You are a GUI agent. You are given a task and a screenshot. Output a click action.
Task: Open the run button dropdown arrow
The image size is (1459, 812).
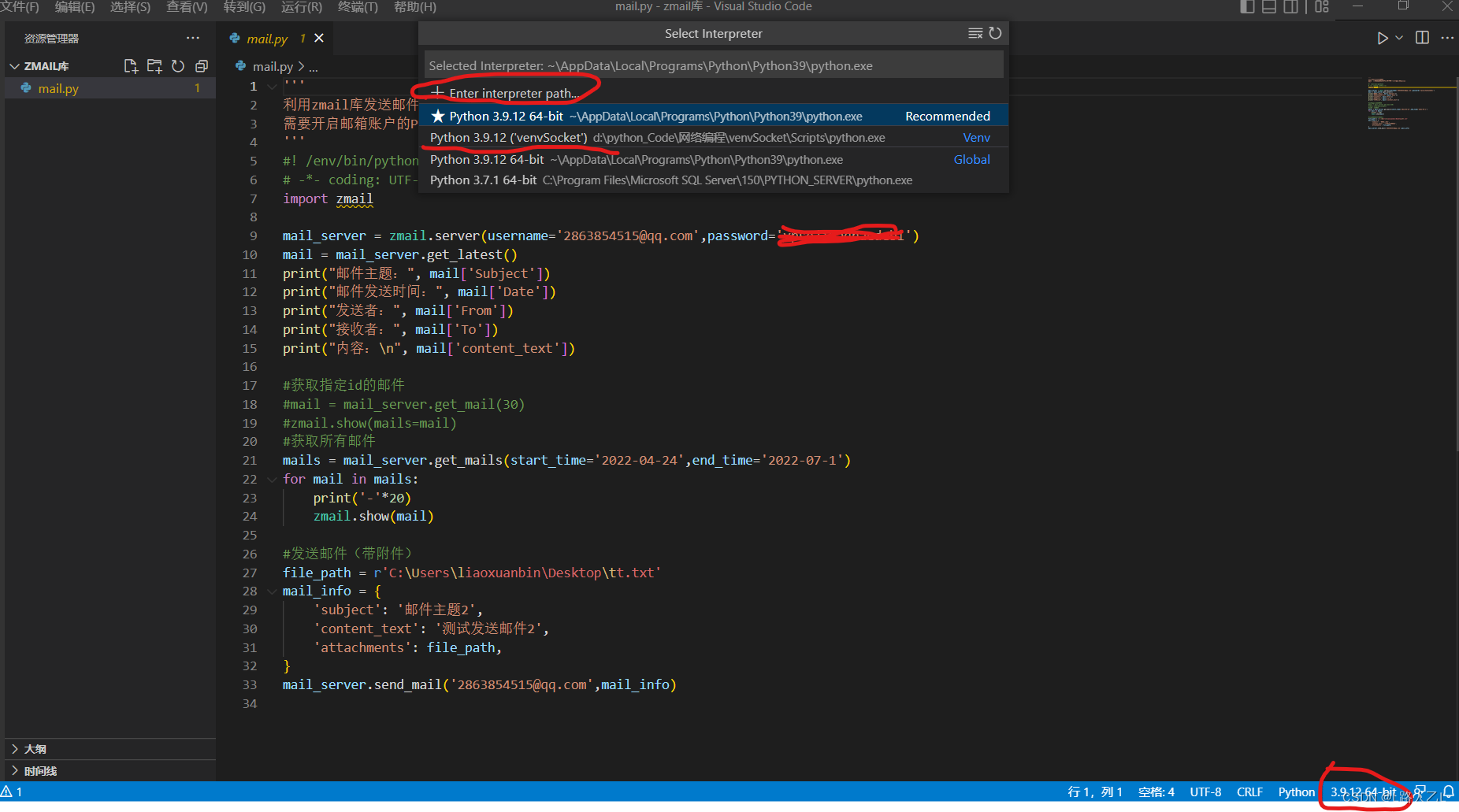pos(1399,38)
